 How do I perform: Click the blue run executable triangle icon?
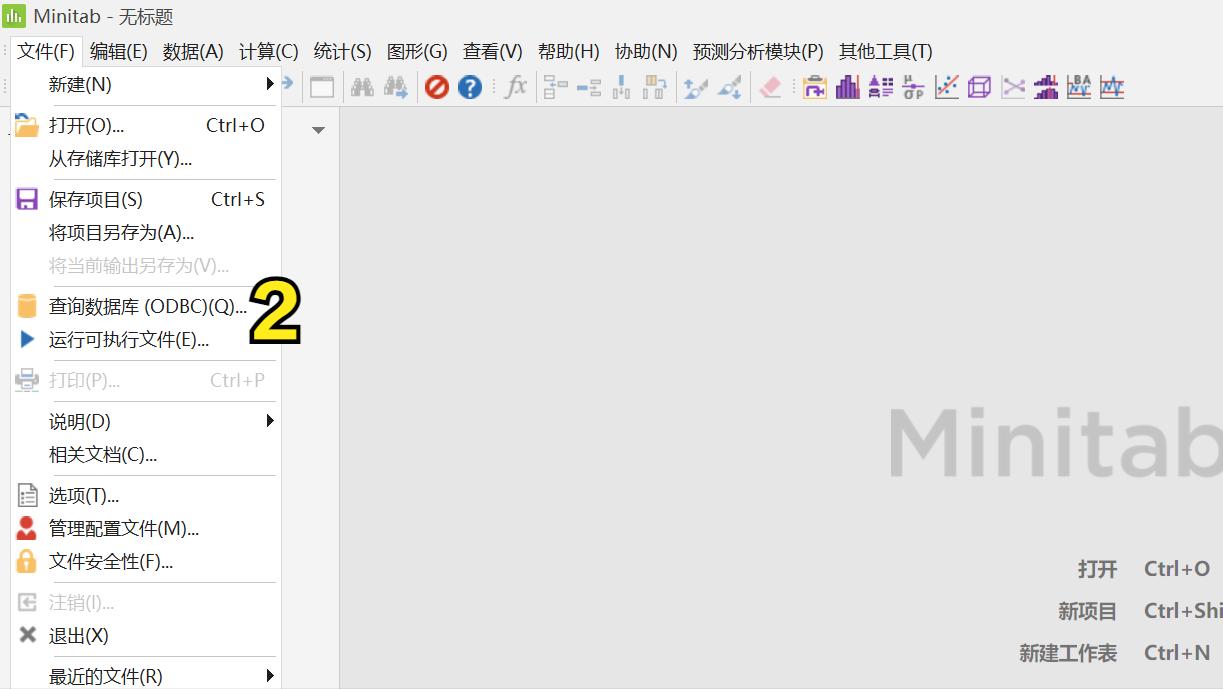coord(27,339)
